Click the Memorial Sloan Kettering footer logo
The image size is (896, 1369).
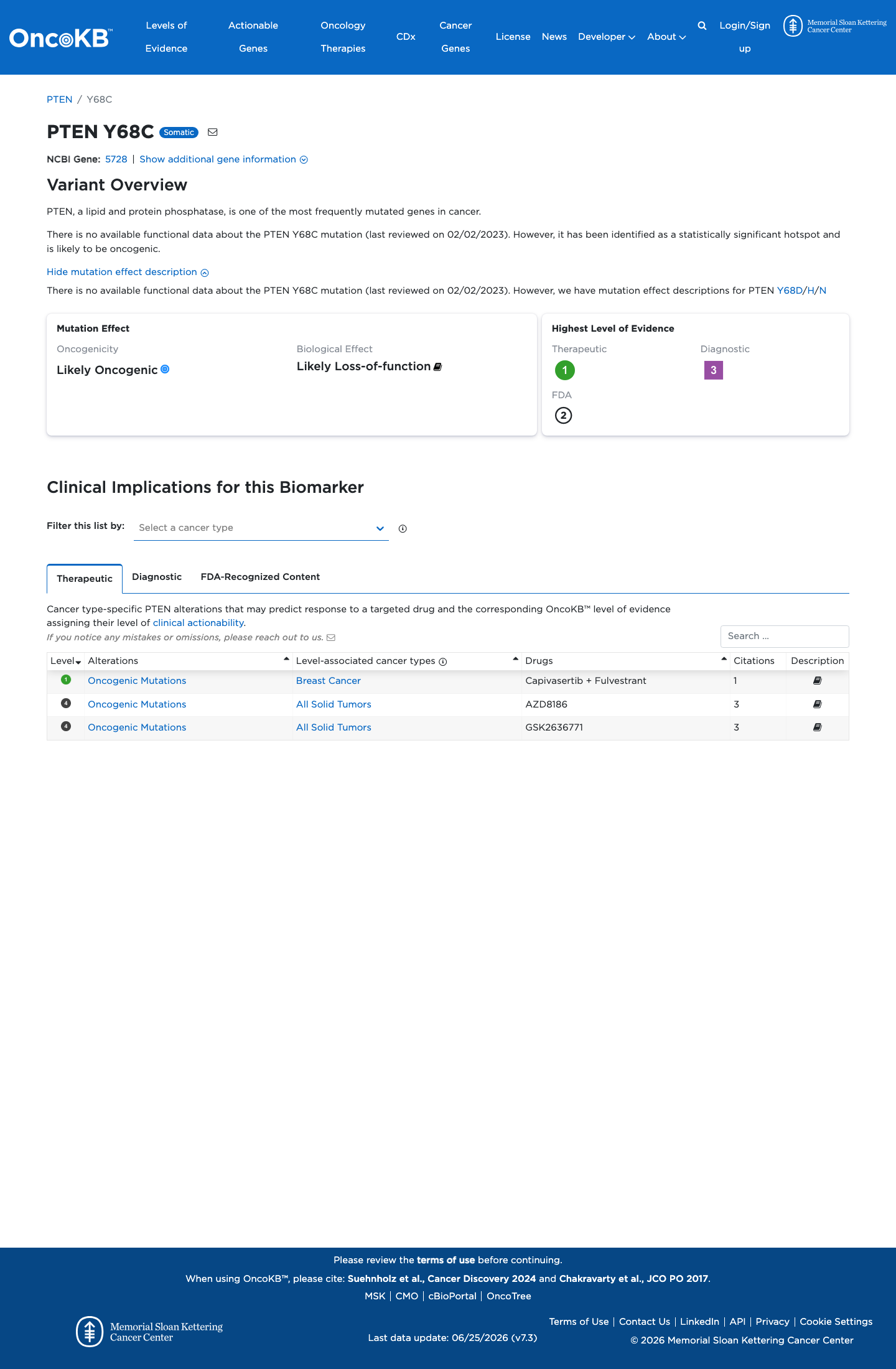[149, 1332]
